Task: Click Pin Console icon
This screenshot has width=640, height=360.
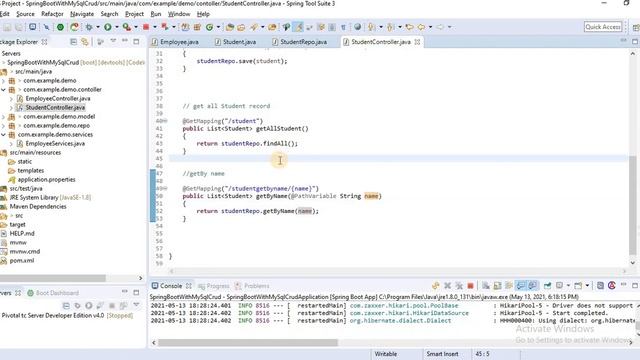Action: point(547,286)
